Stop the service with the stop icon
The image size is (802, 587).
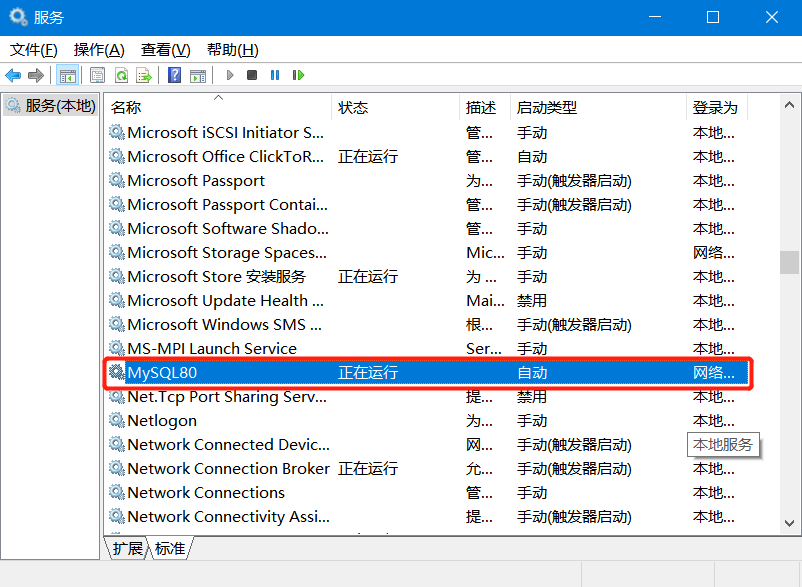pos(252,75)
